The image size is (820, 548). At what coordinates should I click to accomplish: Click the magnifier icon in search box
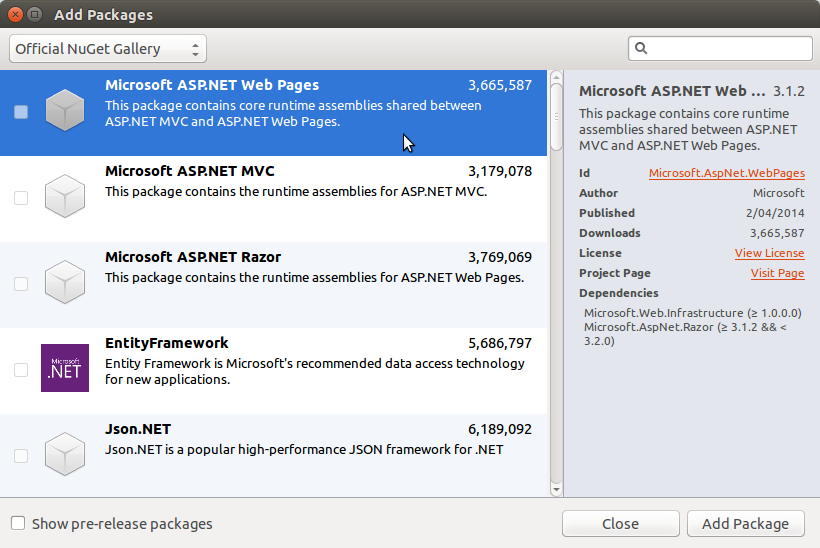click(x=641, y=49)
